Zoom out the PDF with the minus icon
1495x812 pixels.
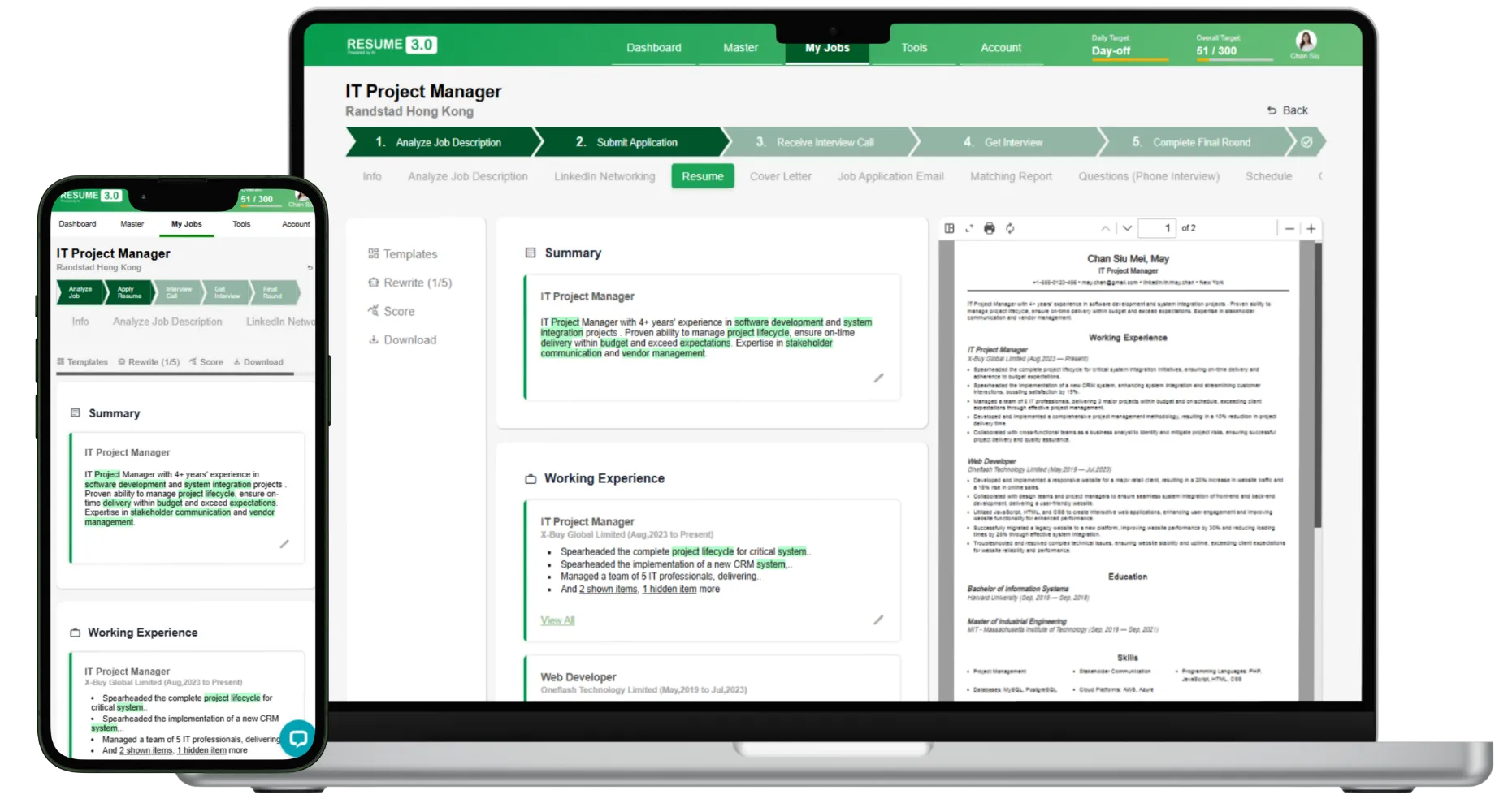1289,228
